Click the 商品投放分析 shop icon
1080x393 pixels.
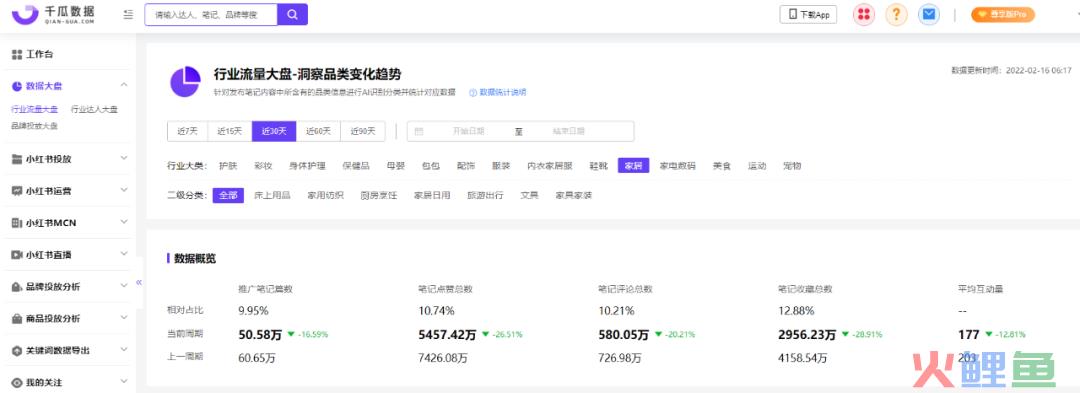(x=17, y=319)
